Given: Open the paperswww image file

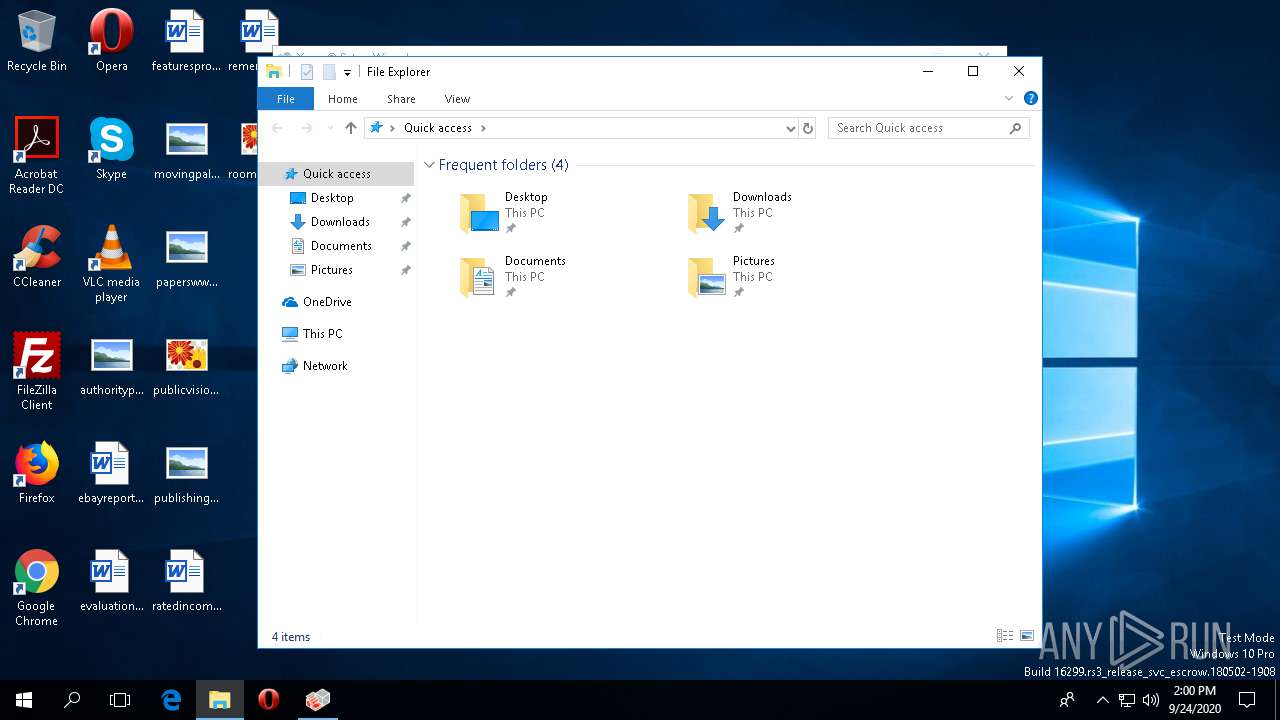Looking at the screenshot, I should point(186,258).
